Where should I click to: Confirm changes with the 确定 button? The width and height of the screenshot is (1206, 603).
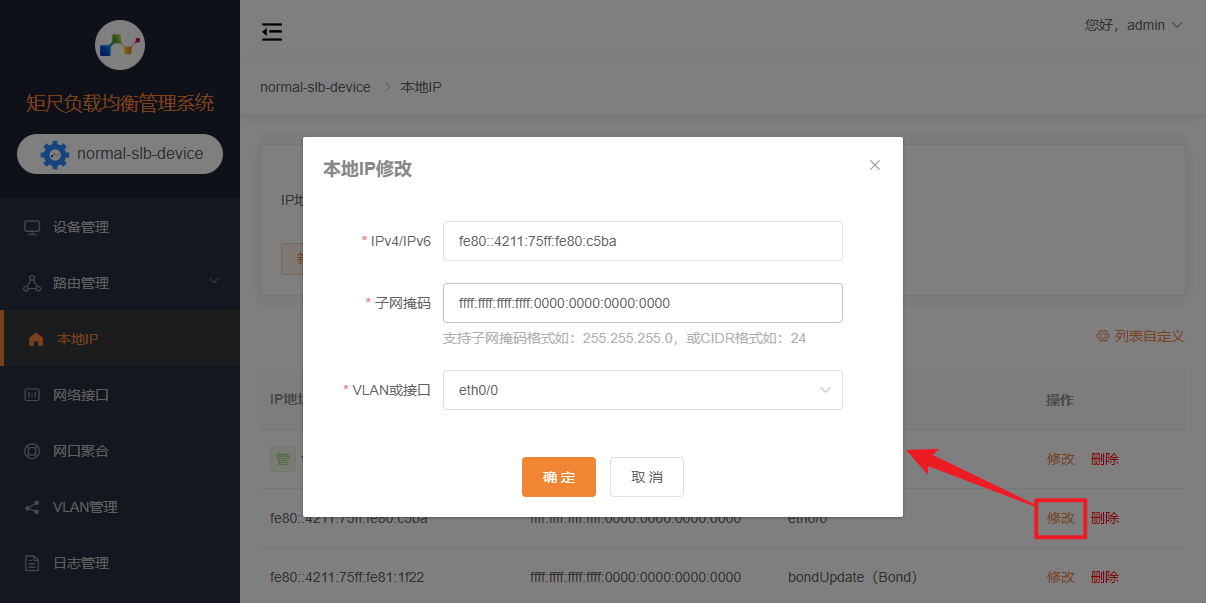click(558, 477)
